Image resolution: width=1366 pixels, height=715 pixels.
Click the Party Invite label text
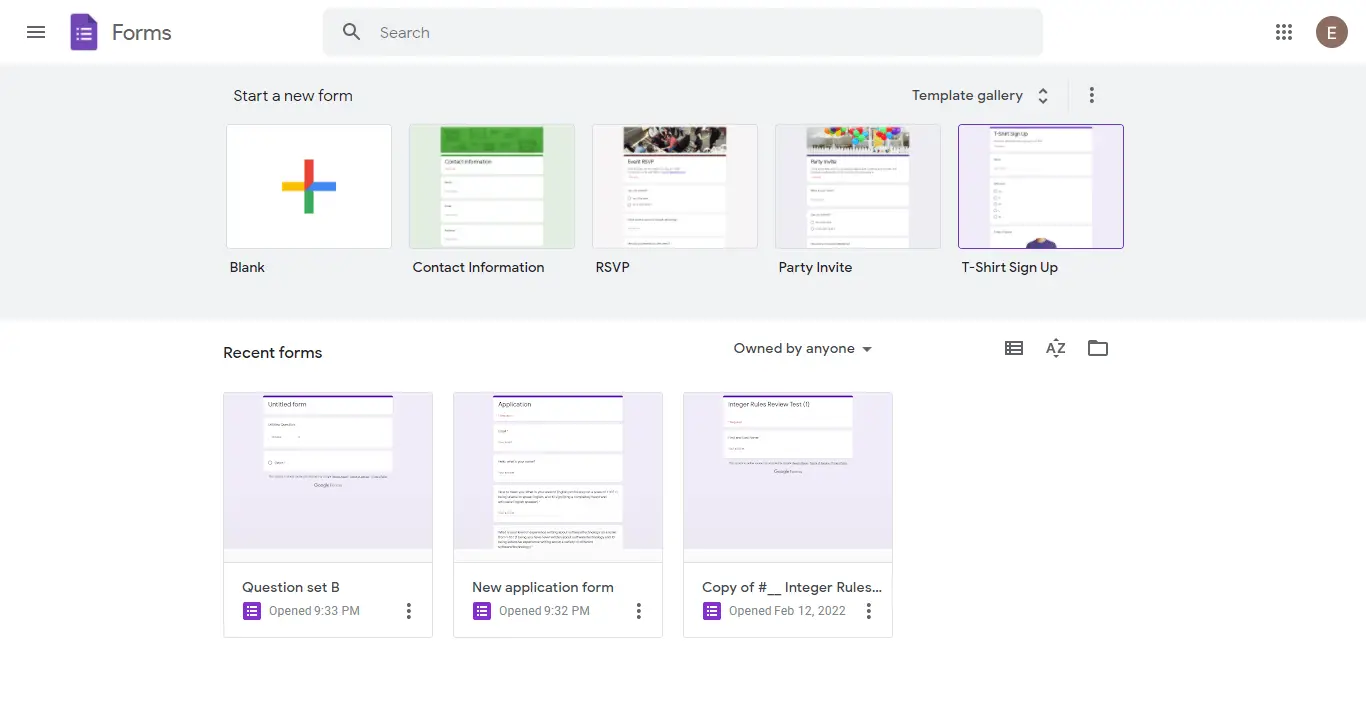click(x=816, y=267)
